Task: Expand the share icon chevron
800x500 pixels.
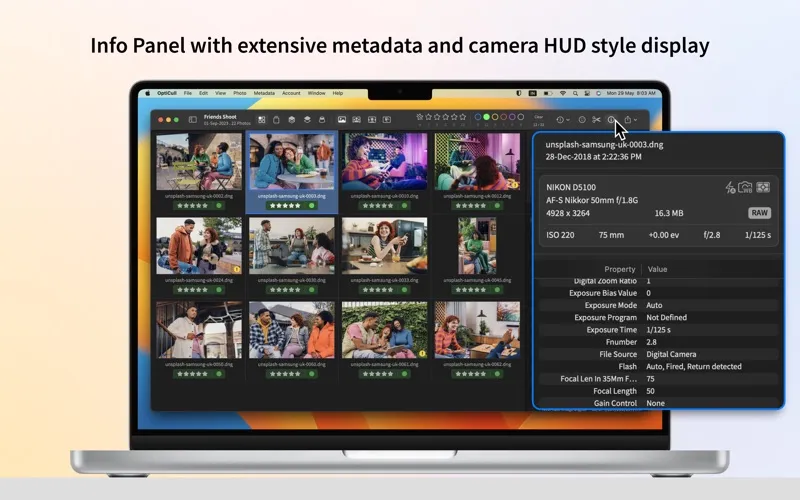Action: pyautogui.click(x=635, y=120)
